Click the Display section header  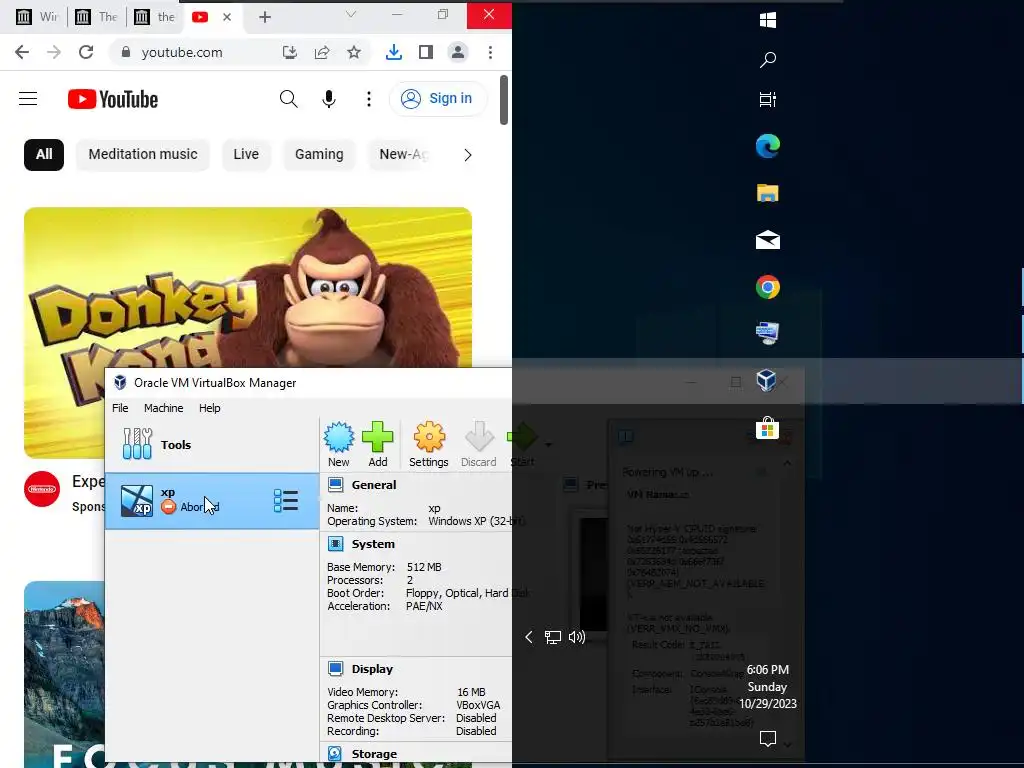372,669
